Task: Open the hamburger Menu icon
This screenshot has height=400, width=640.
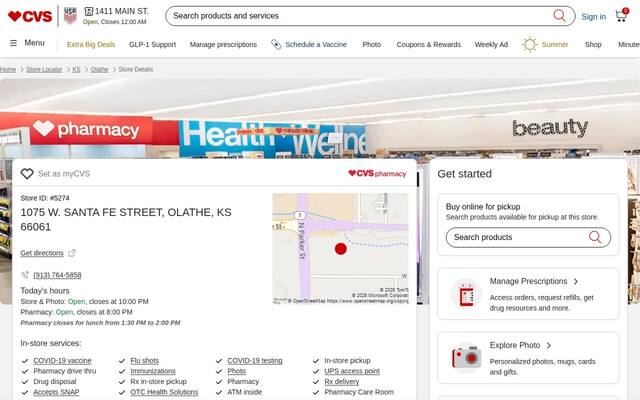Action: [13, 43]
